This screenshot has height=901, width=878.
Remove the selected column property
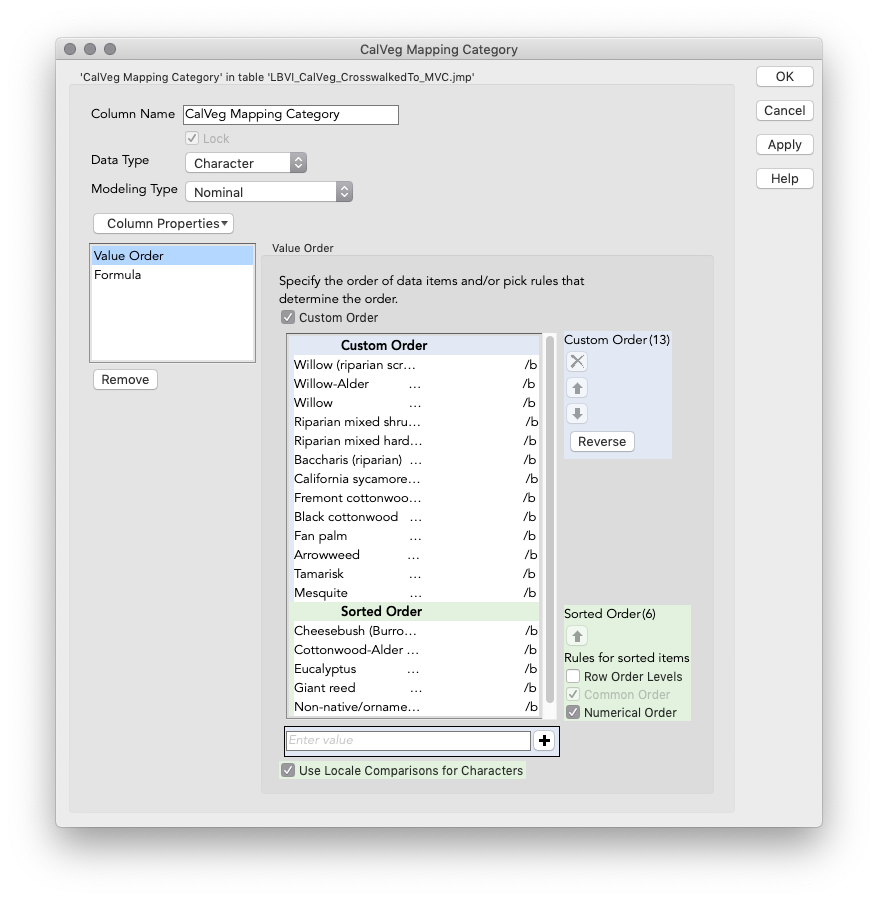click(x=125, y=379)
